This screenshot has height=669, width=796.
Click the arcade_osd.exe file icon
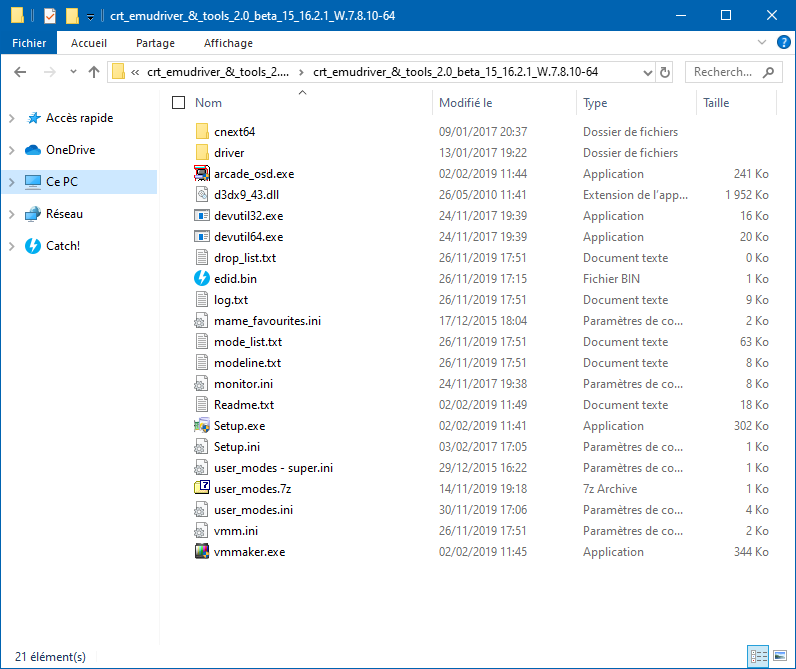202,174
